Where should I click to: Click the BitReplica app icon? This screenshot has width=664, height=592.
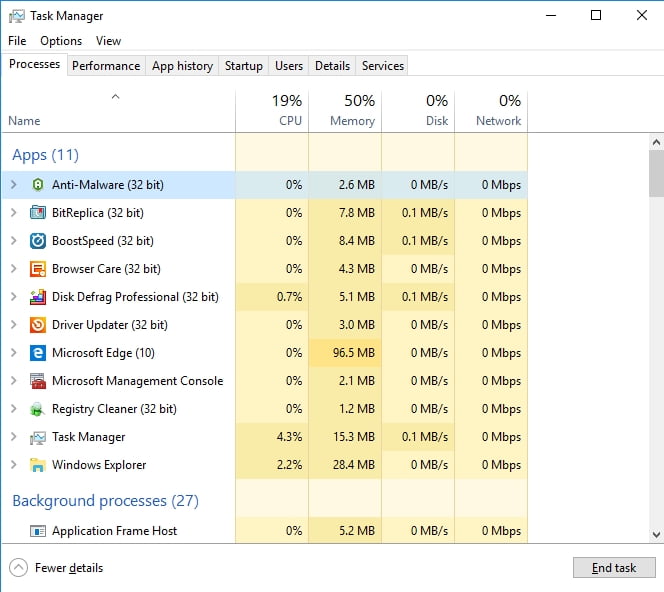(38, 213)
